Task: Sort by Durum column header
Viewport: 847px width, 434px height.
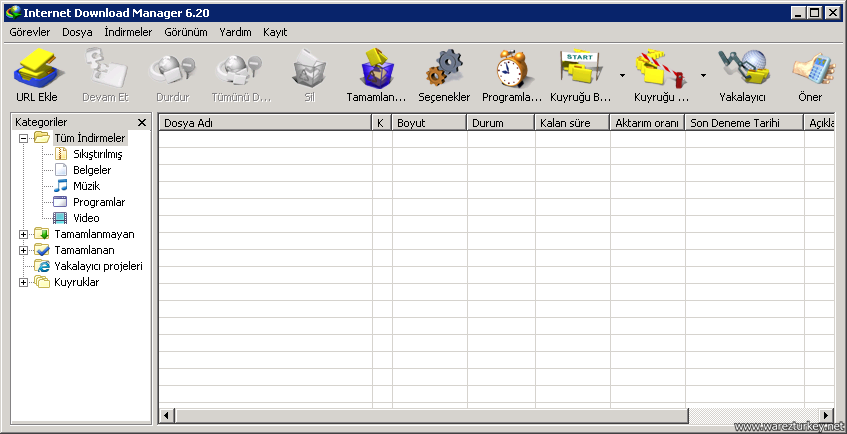Action: [x=501, y=123]
